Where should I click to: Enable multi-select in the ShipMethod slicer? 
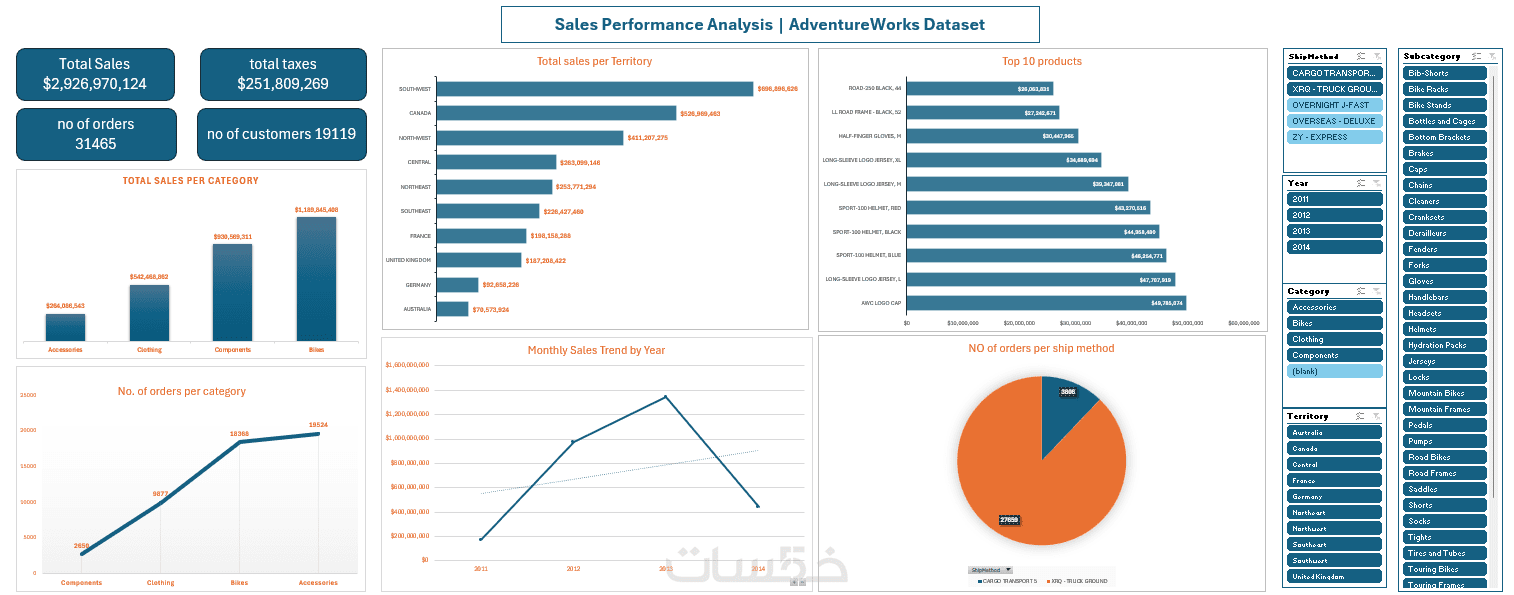(1362, 57)
